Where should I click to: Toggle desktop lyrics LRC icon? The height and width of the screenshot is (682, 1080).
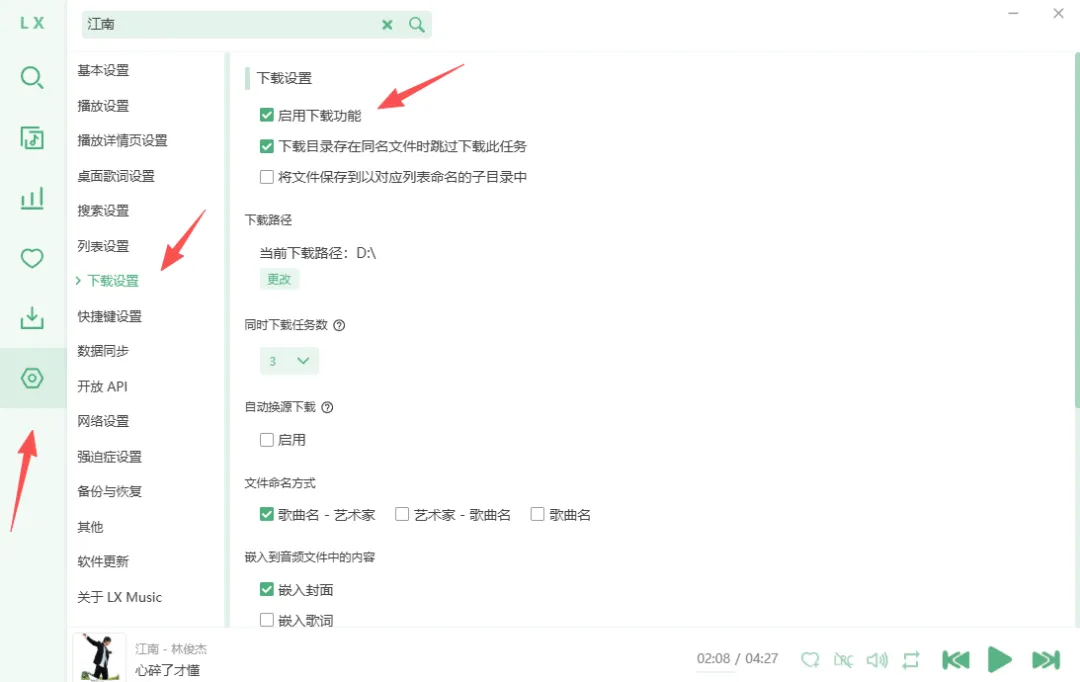pos(843,660)
